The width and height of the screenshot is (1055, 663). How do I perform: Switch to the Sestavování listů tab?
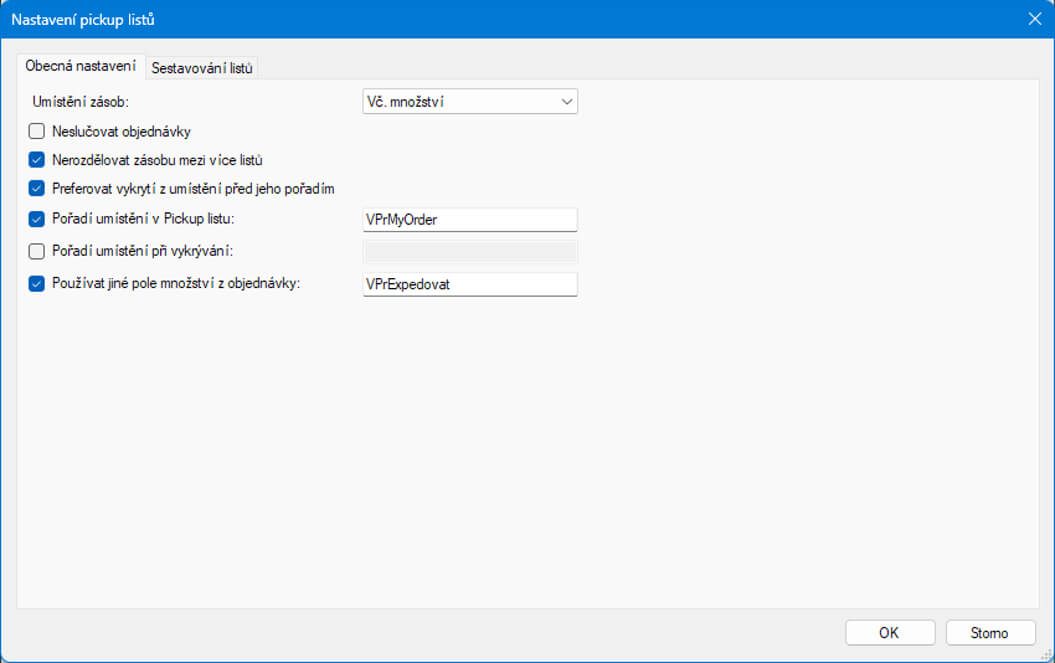tap(202, 68)
